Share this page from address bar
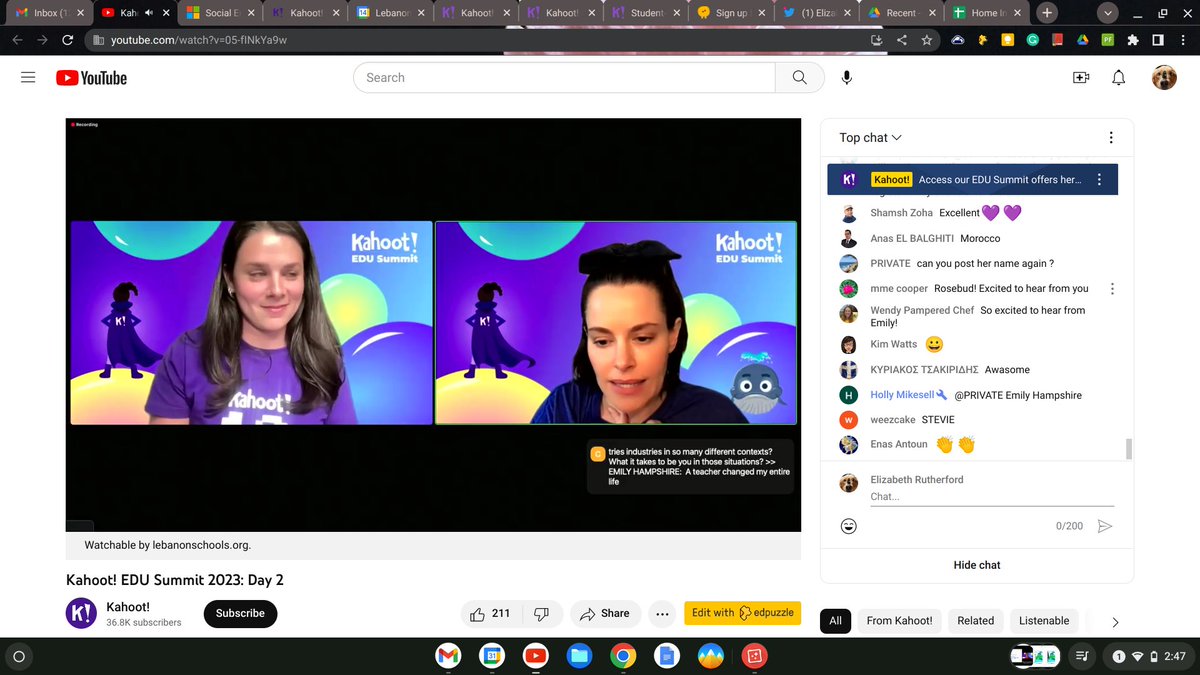The width and height of the screenshot is (1200, 675). [902, 40]
